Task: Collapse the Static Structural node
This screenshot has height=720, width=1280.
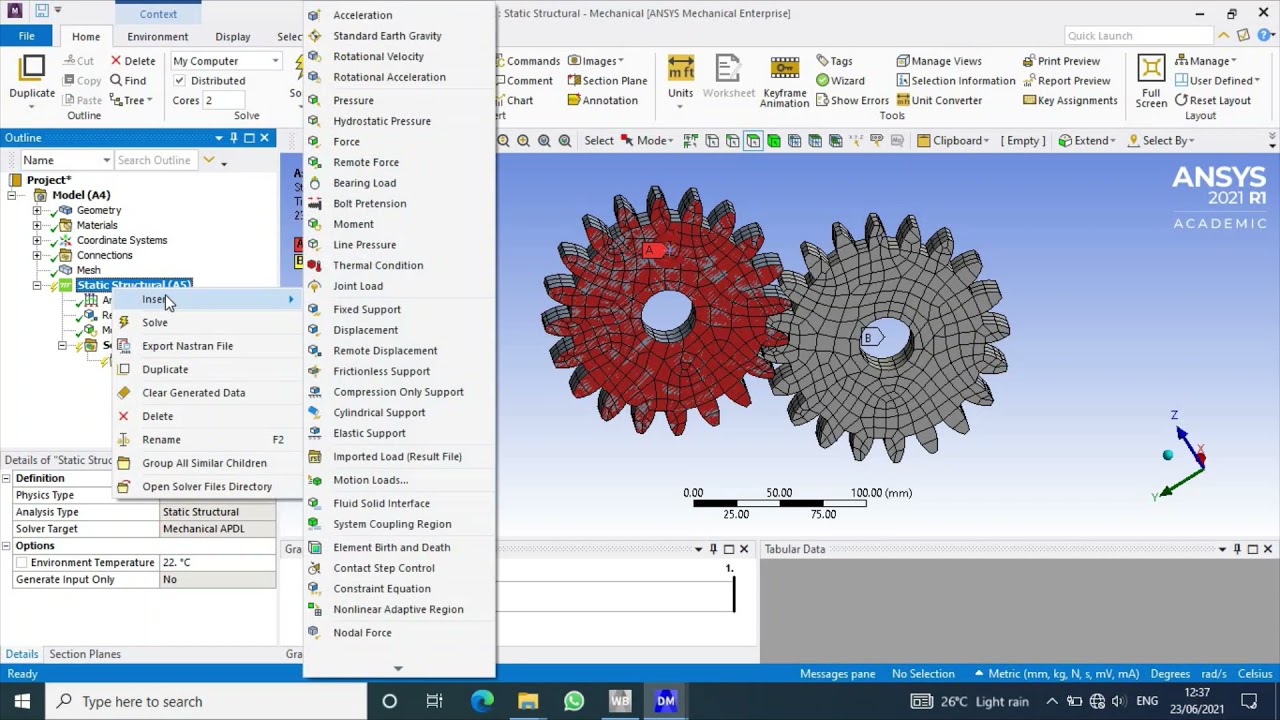Action: coord(37,285)
